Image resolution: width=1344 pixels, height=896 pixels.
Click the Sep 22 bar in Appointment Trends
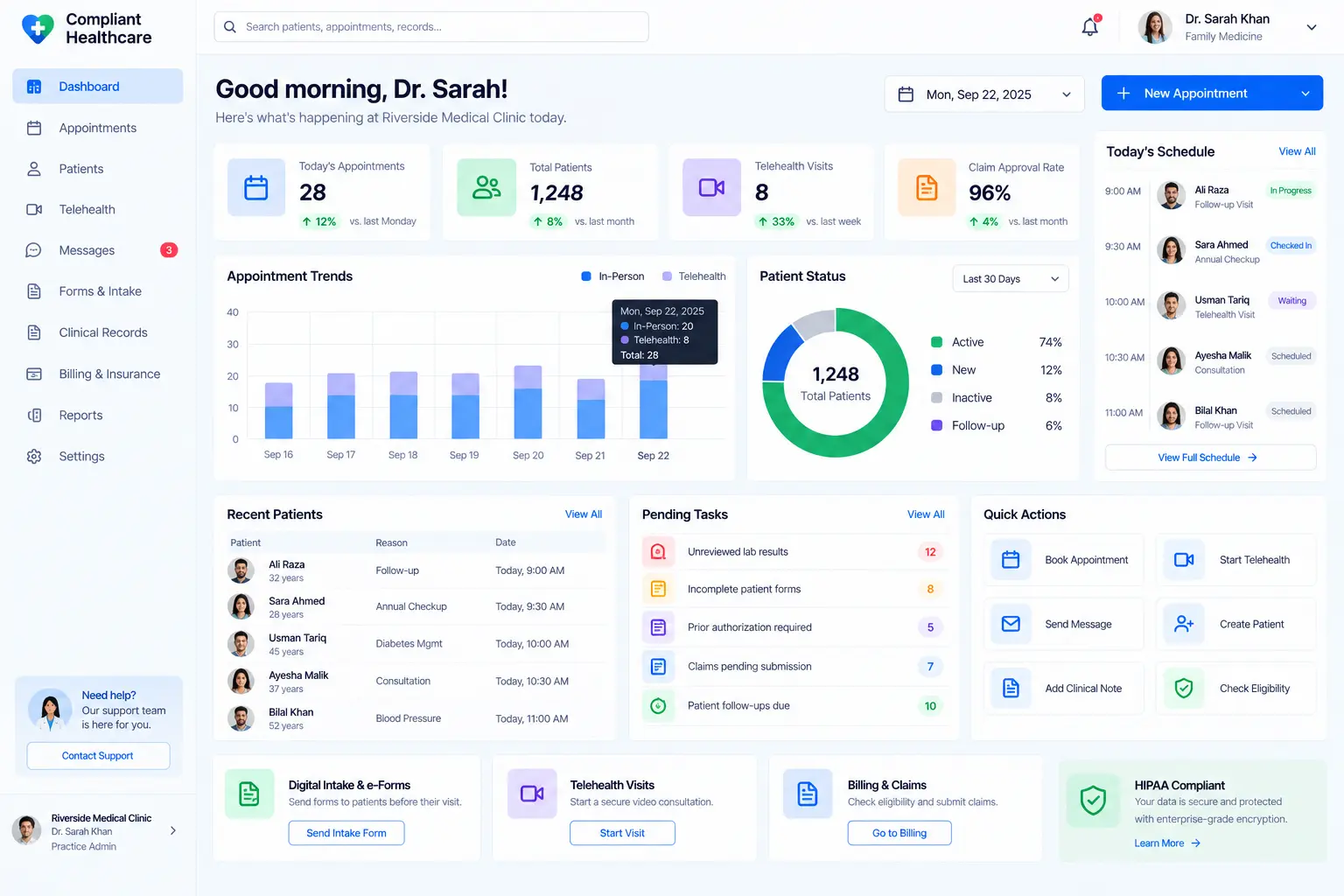click(654, 402)
